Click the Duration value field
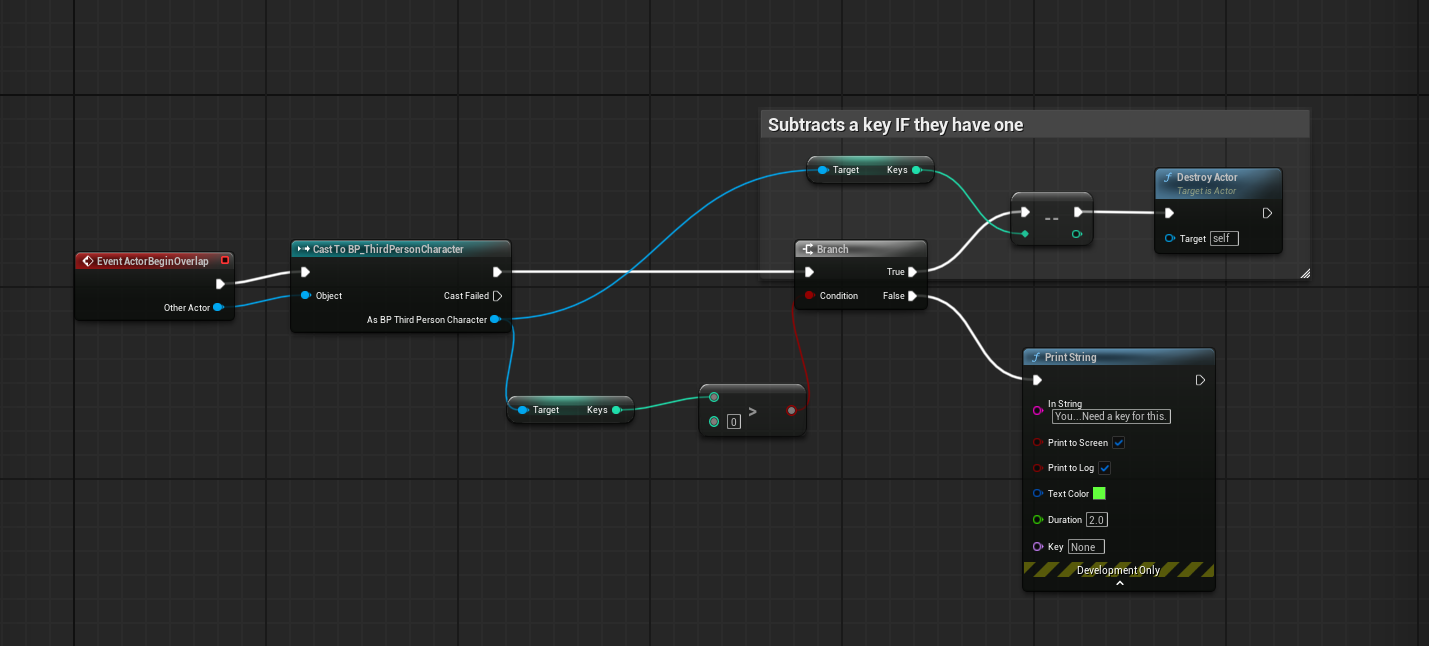 pos(1097,520)
